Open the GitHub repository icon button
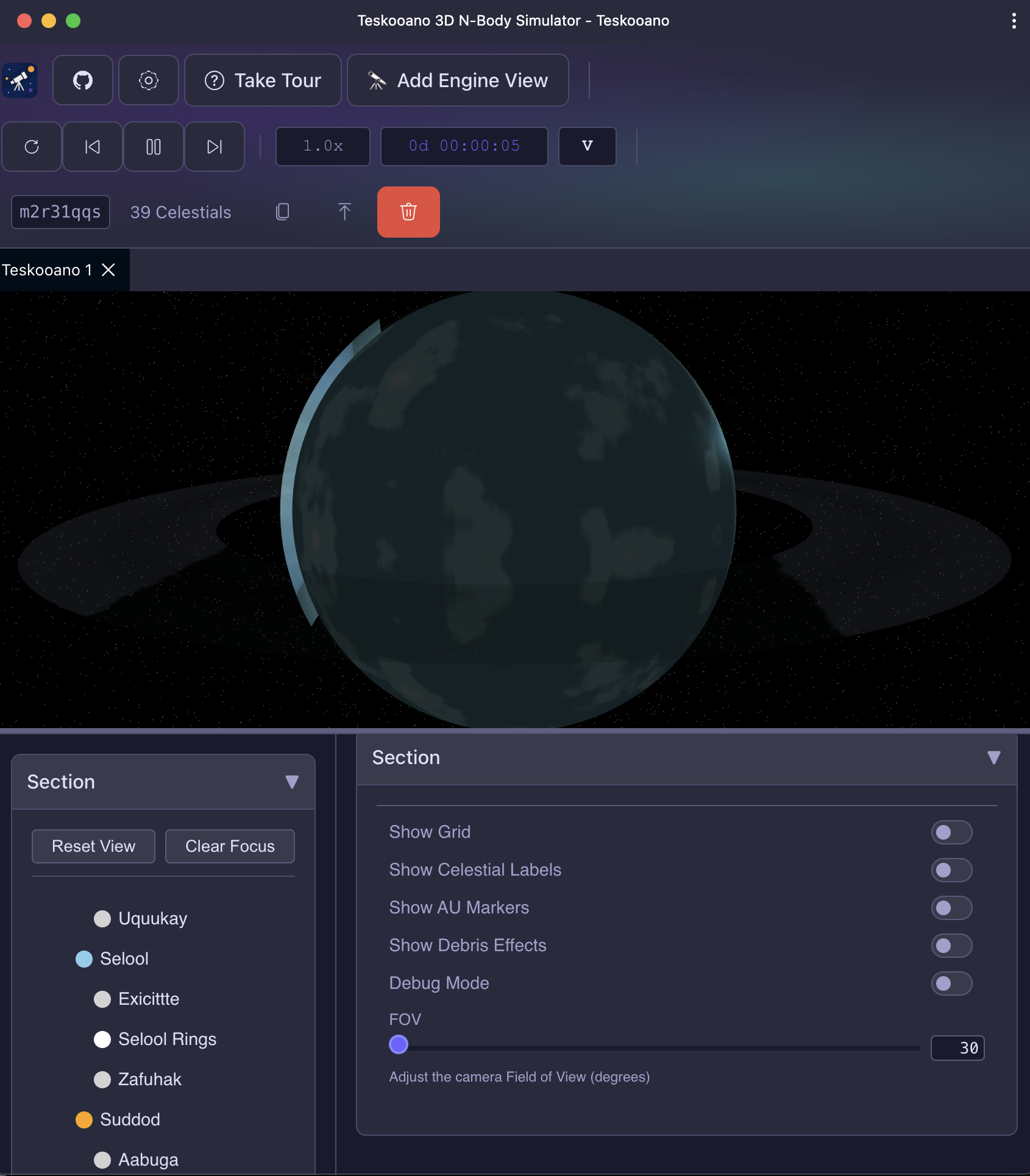The width and height of the screenshot is (1030, 1176). (x=83, y=80)
